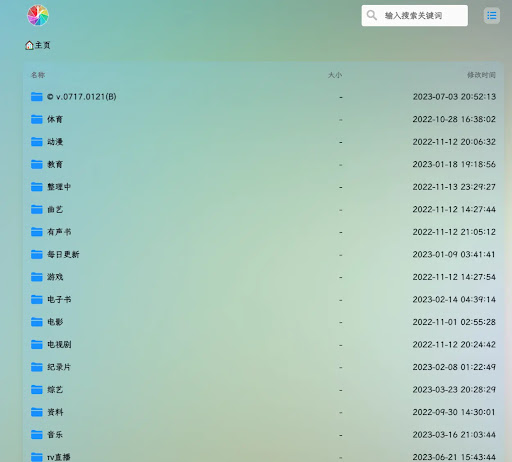Click the colorful pinwheel logo icon
This screenshot has width=512, height=462.
38,15
